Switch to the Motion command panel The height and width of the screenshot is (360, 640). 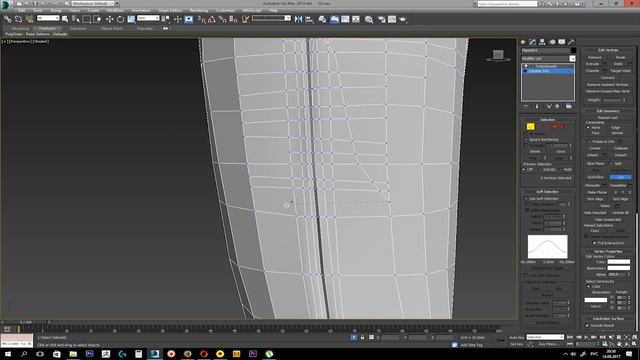tap(552, 42)
